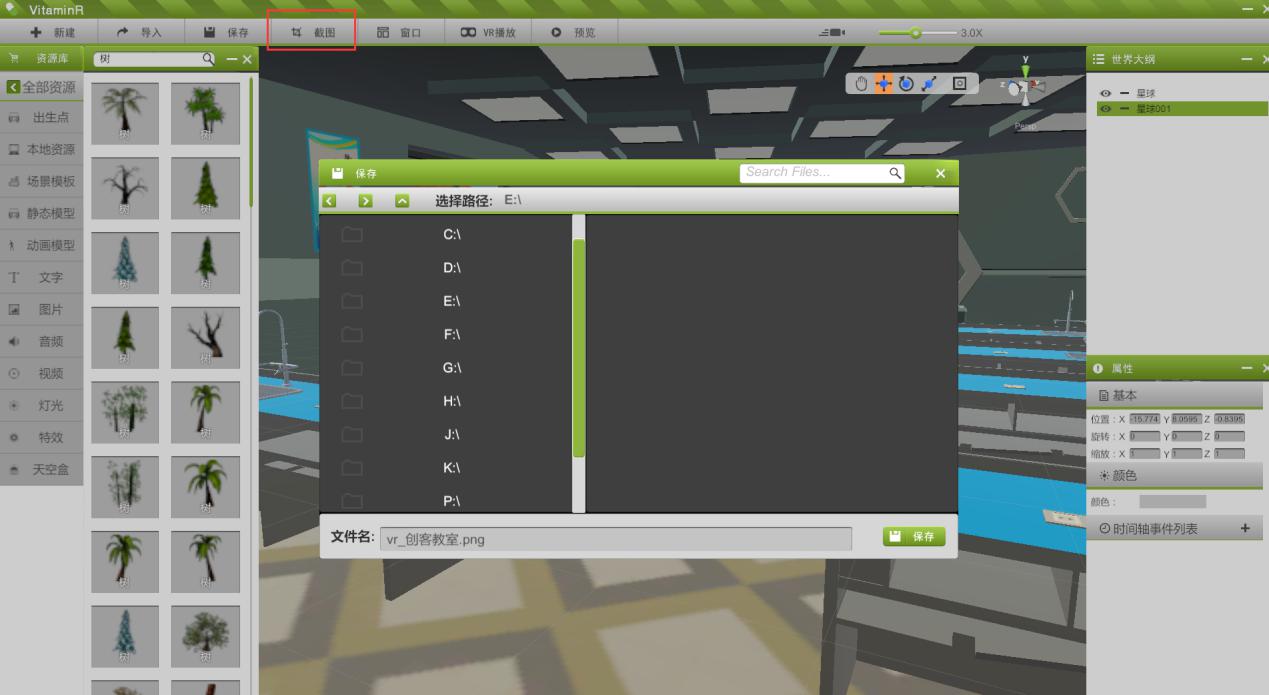Click the frame selection tool icon
Image resolution: width=1269 pixels, height=695 pixels.
coord(959,84)
